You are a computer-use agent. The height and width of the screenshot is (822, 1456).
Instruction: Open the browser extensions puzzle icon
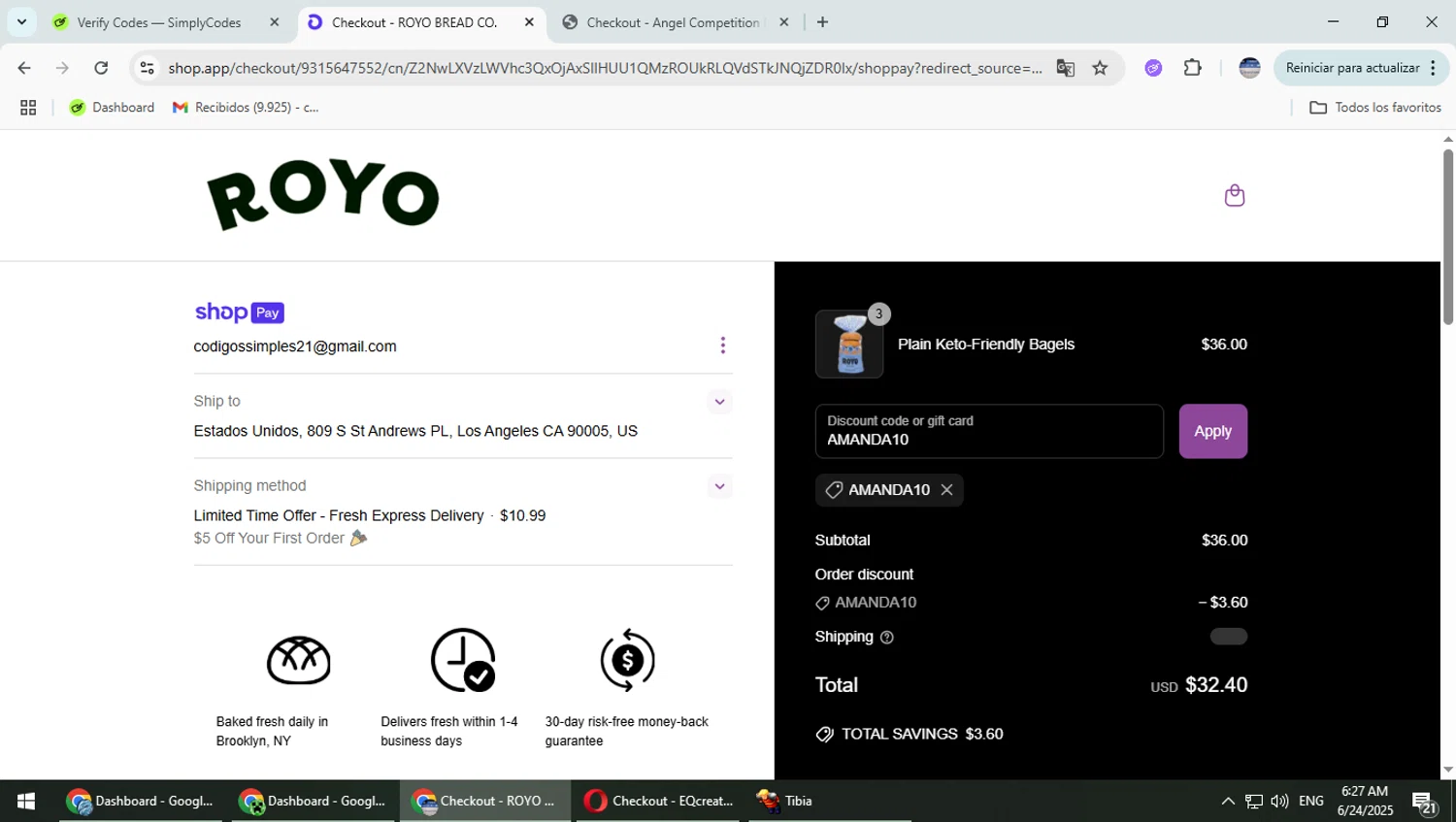(x=1192, y=68)
